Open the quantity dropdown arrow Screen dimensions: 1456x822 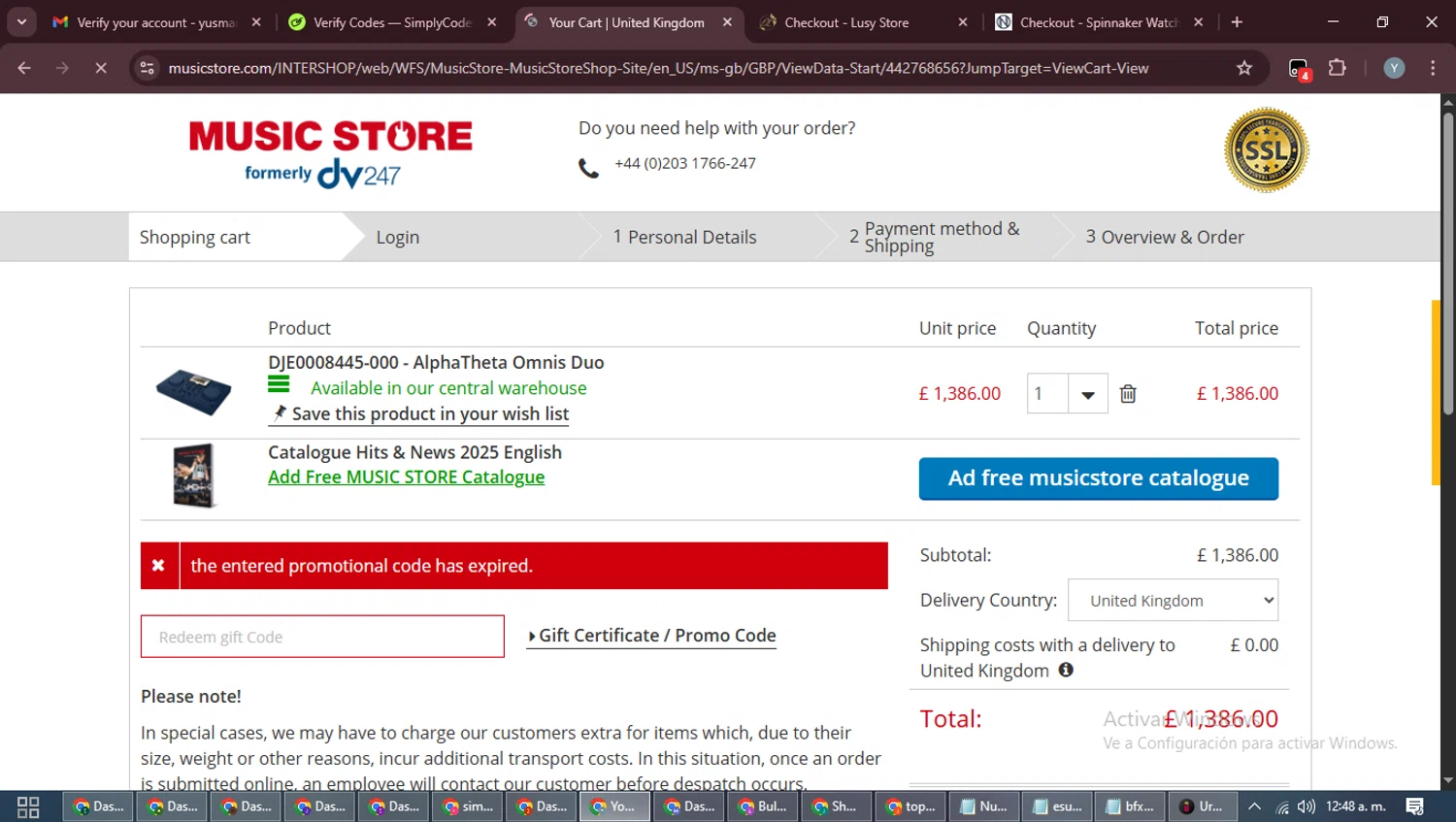1088,394
